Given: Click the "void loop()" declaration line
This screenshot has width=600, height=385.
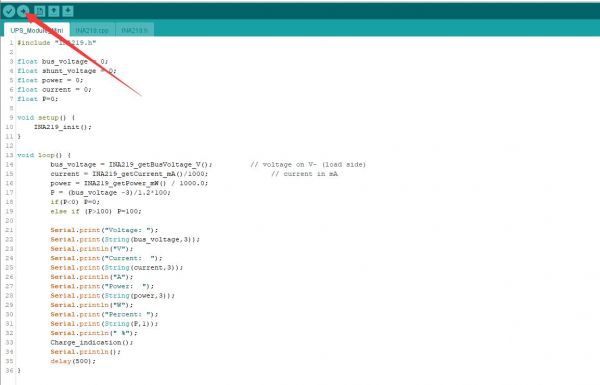Looking at the screenshot, I should (44, 155).
